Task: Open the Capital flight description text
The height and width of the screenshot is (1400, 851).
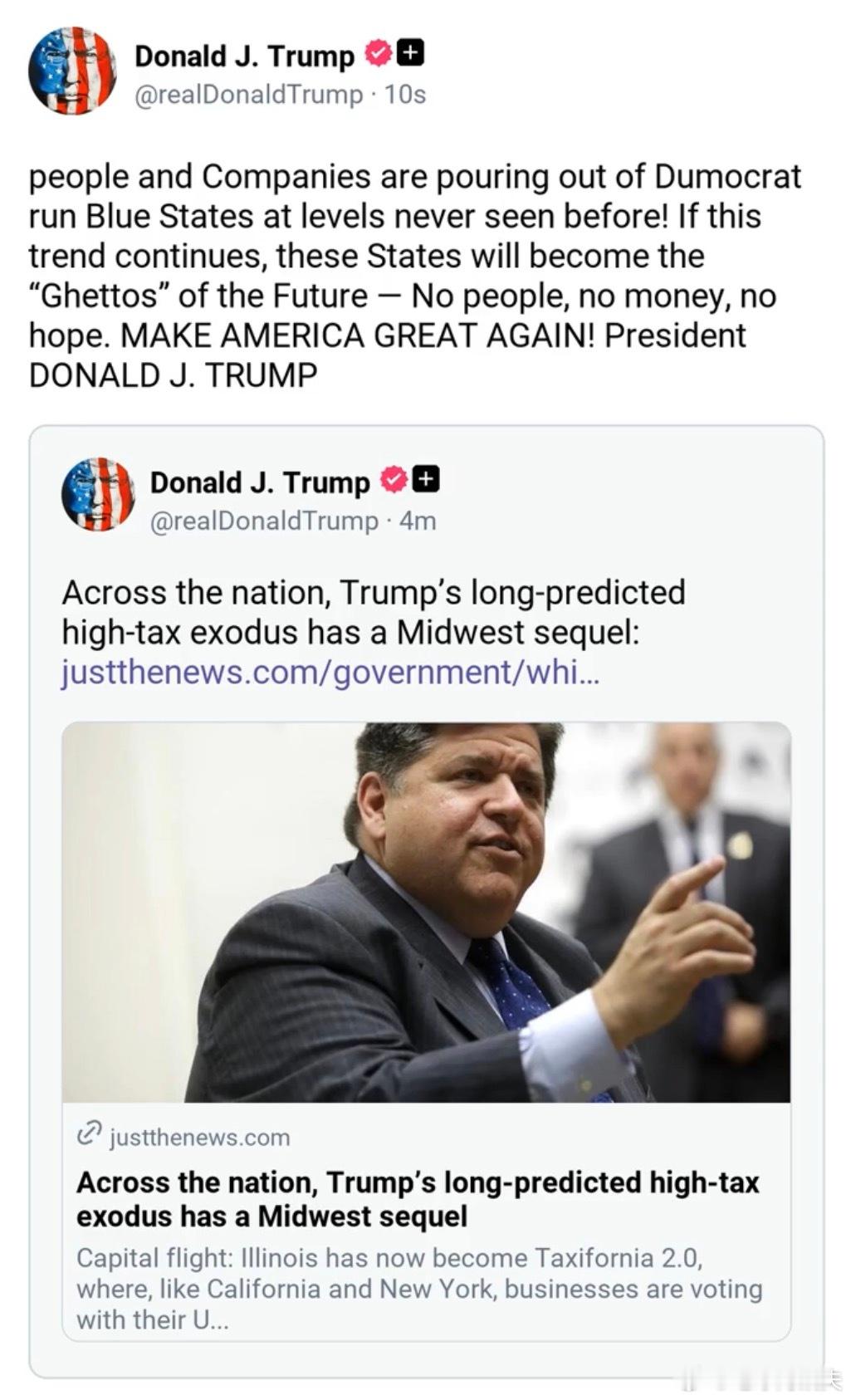Action: click(x=419, y=1289)
